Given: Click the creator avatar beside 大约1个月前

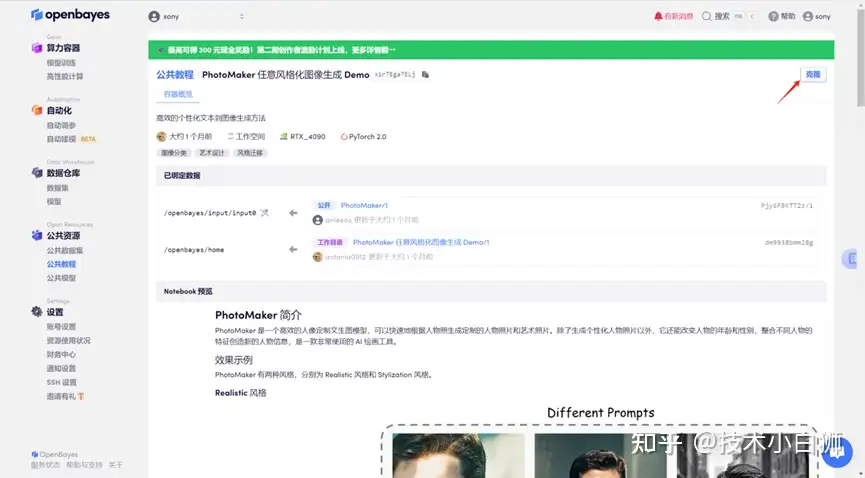Looking at the screenshot, I should (161, 136).
